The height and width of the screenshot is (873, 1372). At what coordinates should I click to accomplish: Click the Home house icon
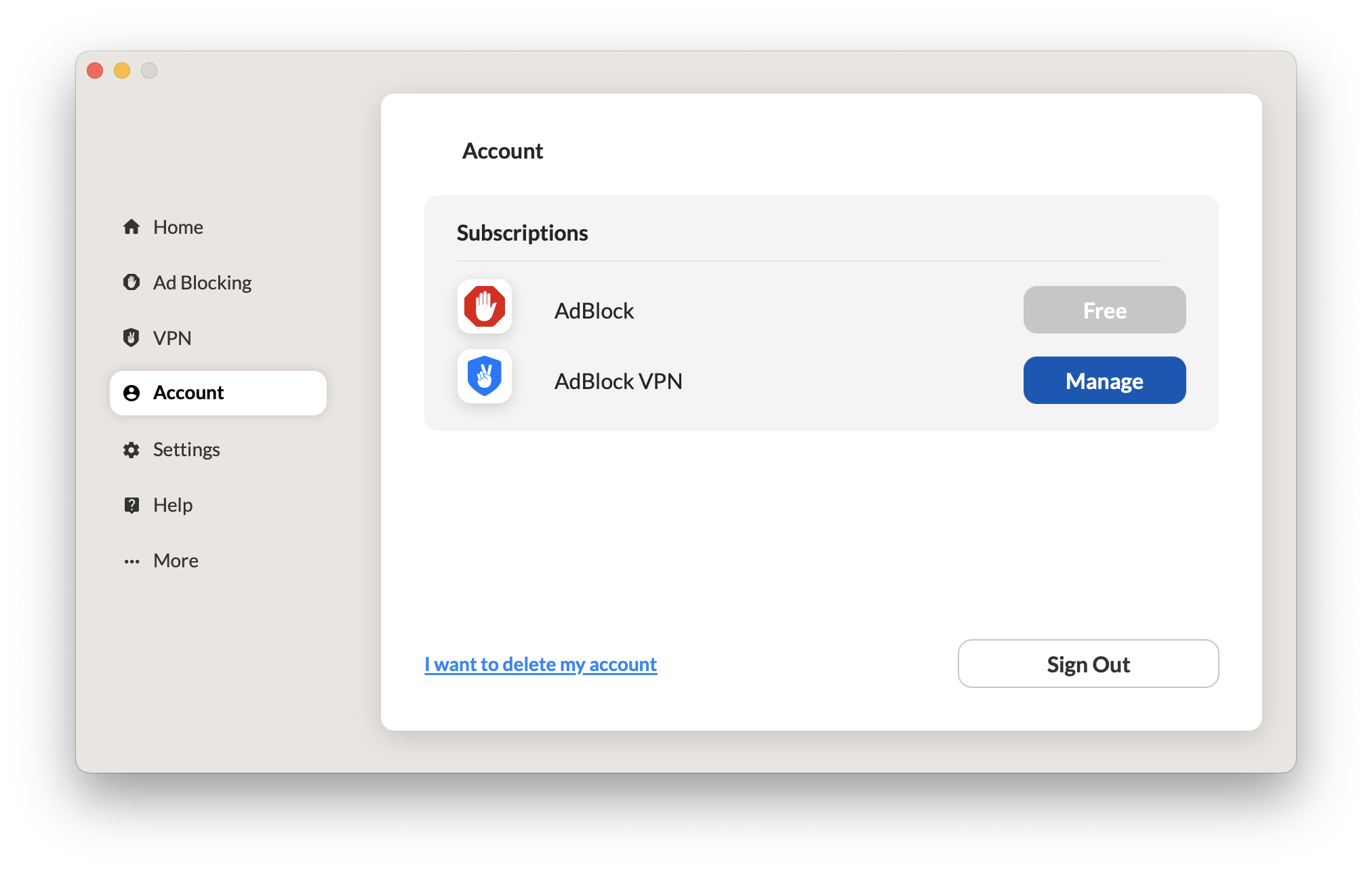point(132,227)
